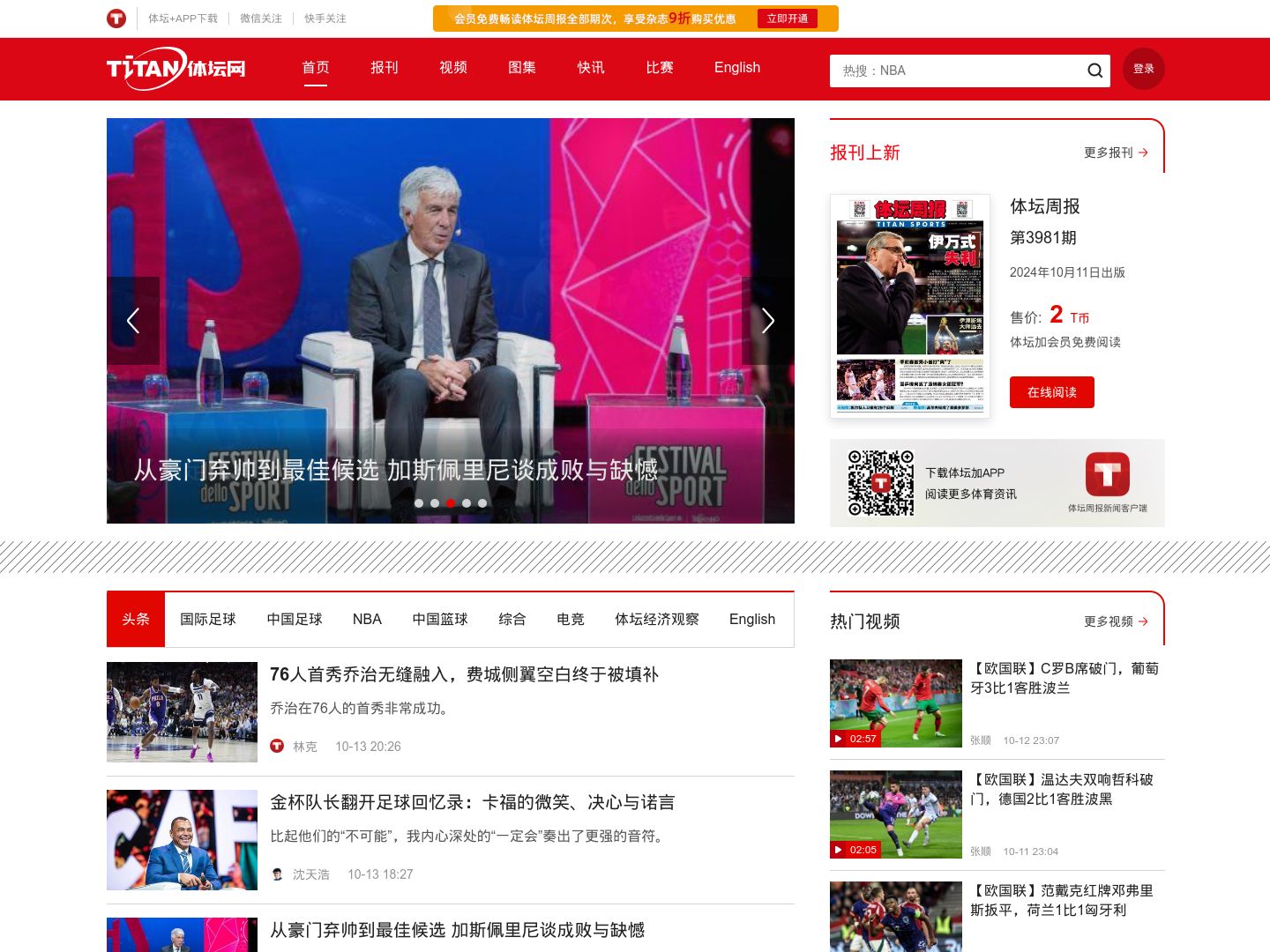Open 更多报刊 link
1270x952 pixels.
click(1109, 152)
